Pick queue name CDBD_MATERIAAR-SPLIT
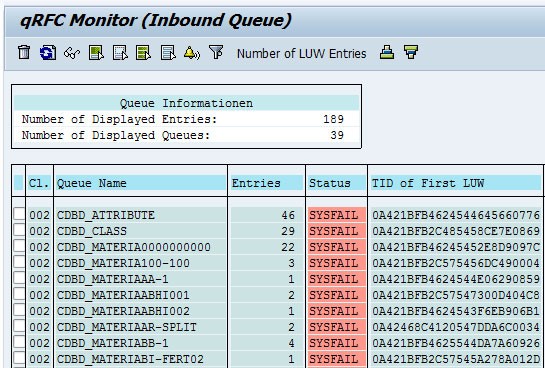This screenshot has height=368, width=545. click(x=127, y=327)
